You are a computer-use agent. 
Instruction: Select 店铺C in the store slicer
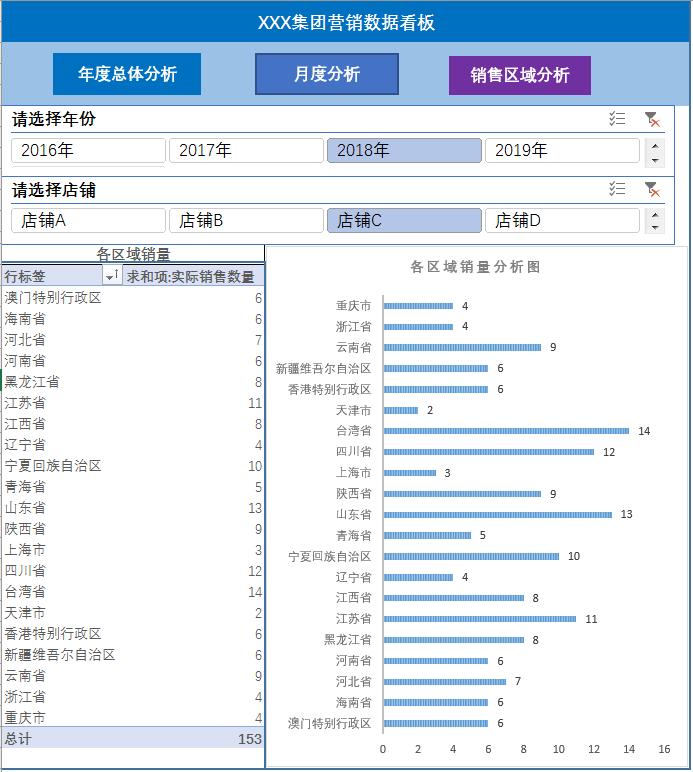(404, 220)
